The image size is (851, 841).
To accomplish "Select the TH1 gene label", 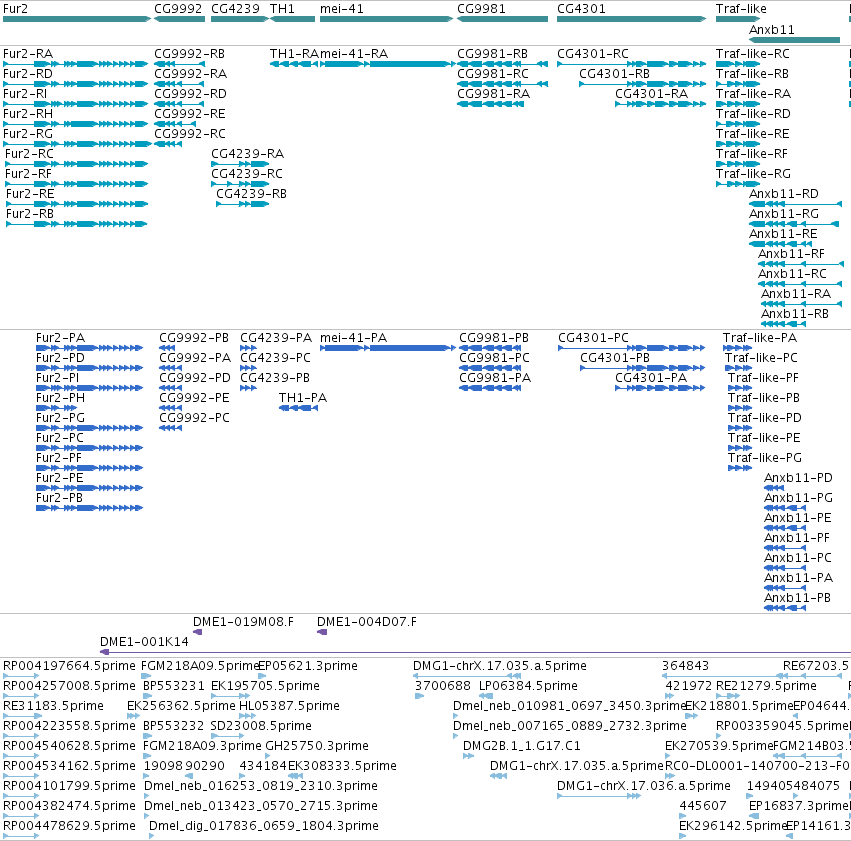I will 282,9.
